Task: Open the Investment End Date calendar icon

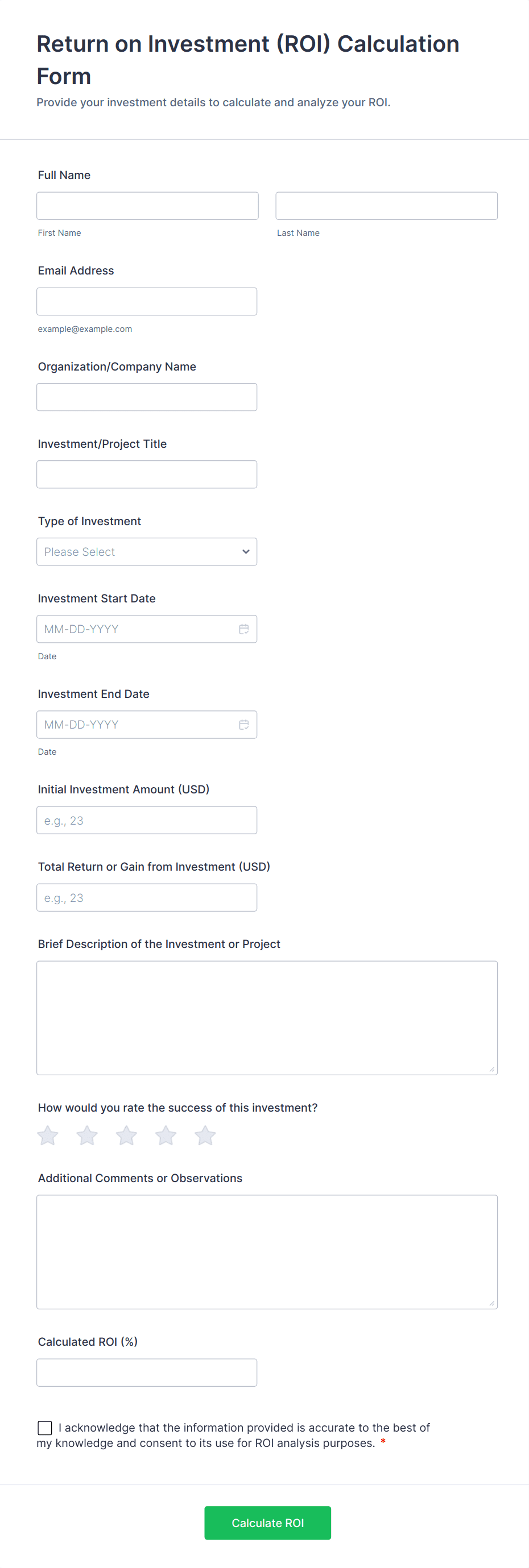Action: (244, 725)
